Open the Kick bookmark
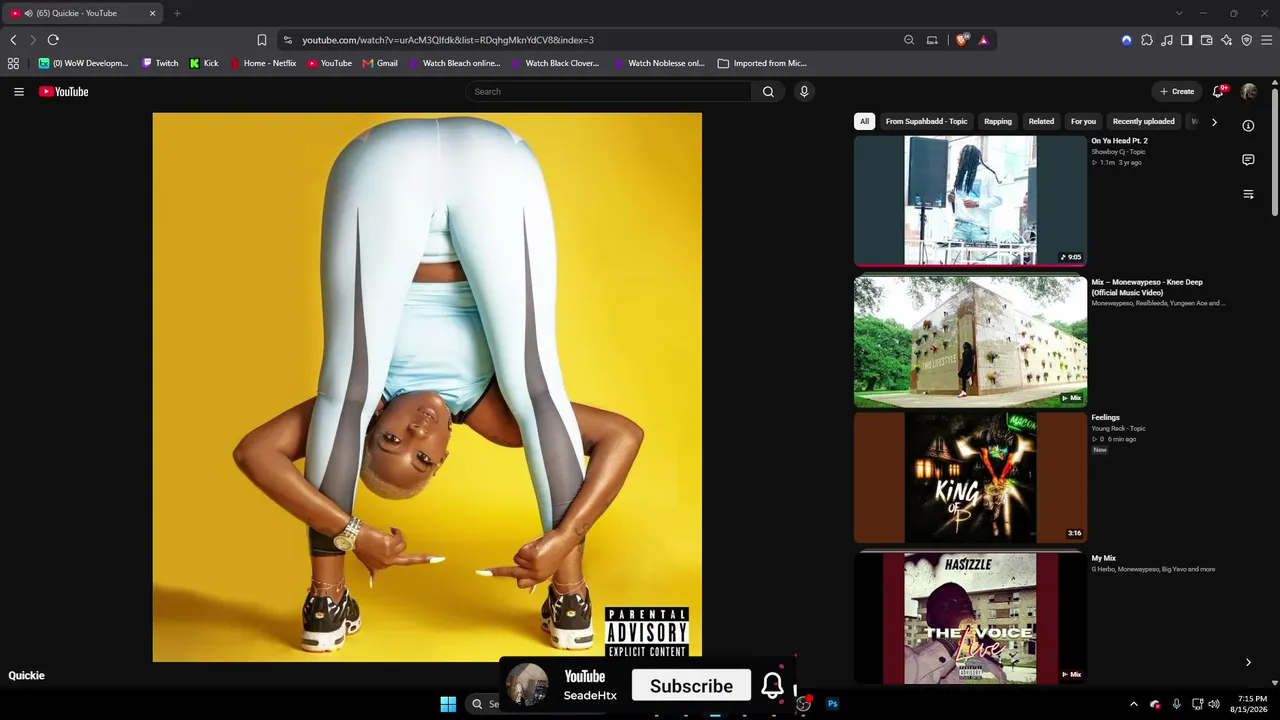Screen dimensions: 1280x720 tap(204, 63)
